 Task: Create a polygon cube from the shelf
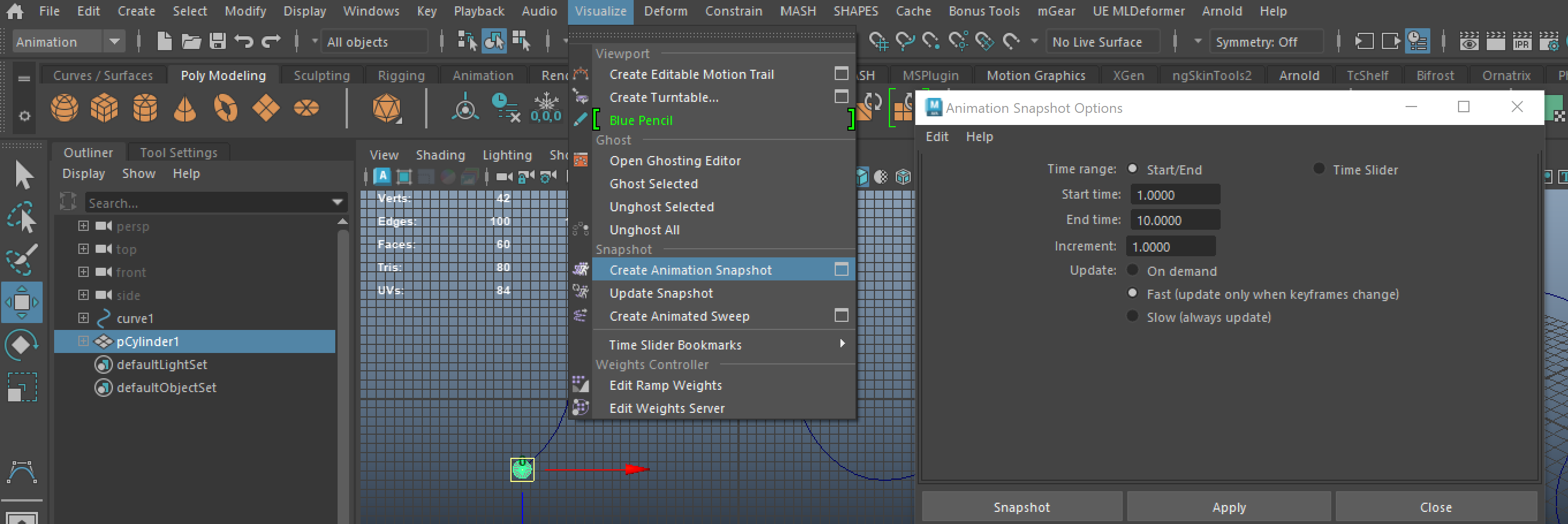click(x=105, y=108)
